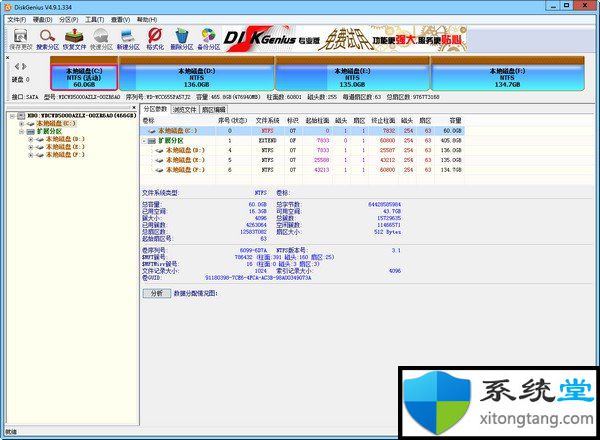Collapse 扩展分区 row in the partition table
The image size is (600, 440).
coord(144,141)
